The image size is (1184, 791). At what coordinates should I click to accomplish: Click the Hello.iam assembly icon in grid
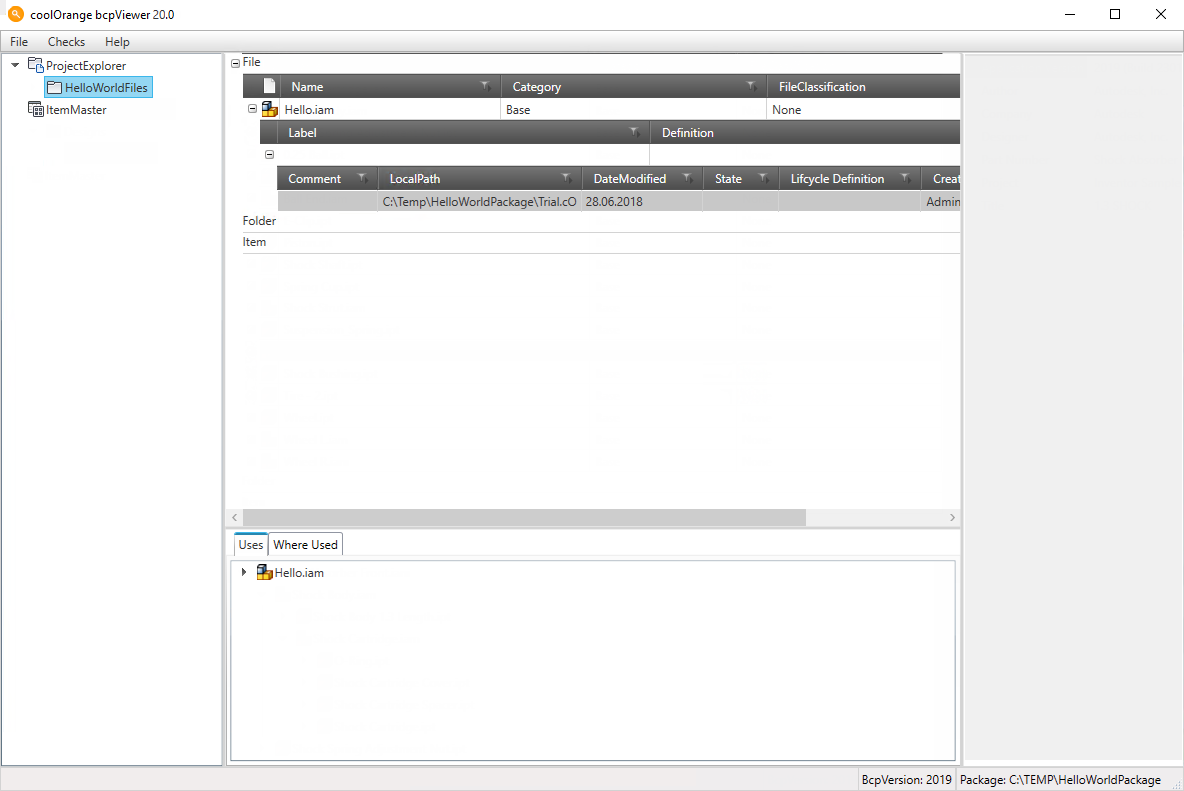click(270, 110)
